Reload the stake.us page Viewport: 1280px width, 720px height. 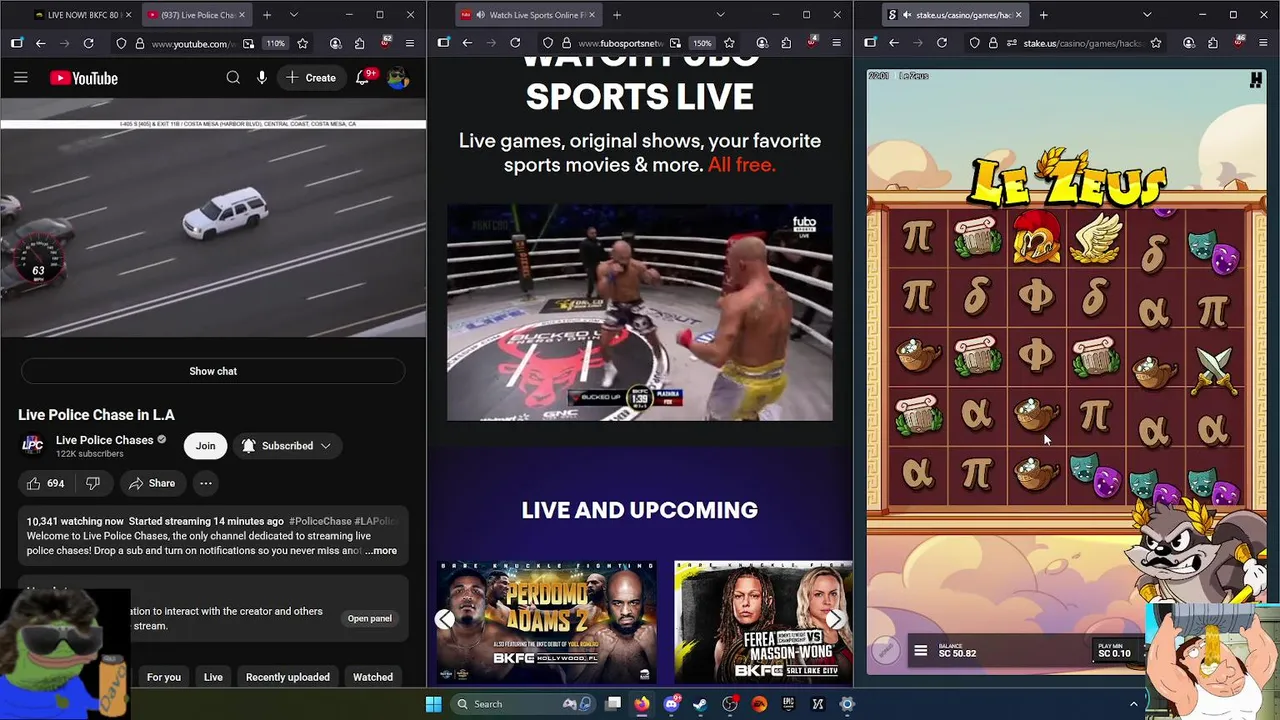click(942, 43)
